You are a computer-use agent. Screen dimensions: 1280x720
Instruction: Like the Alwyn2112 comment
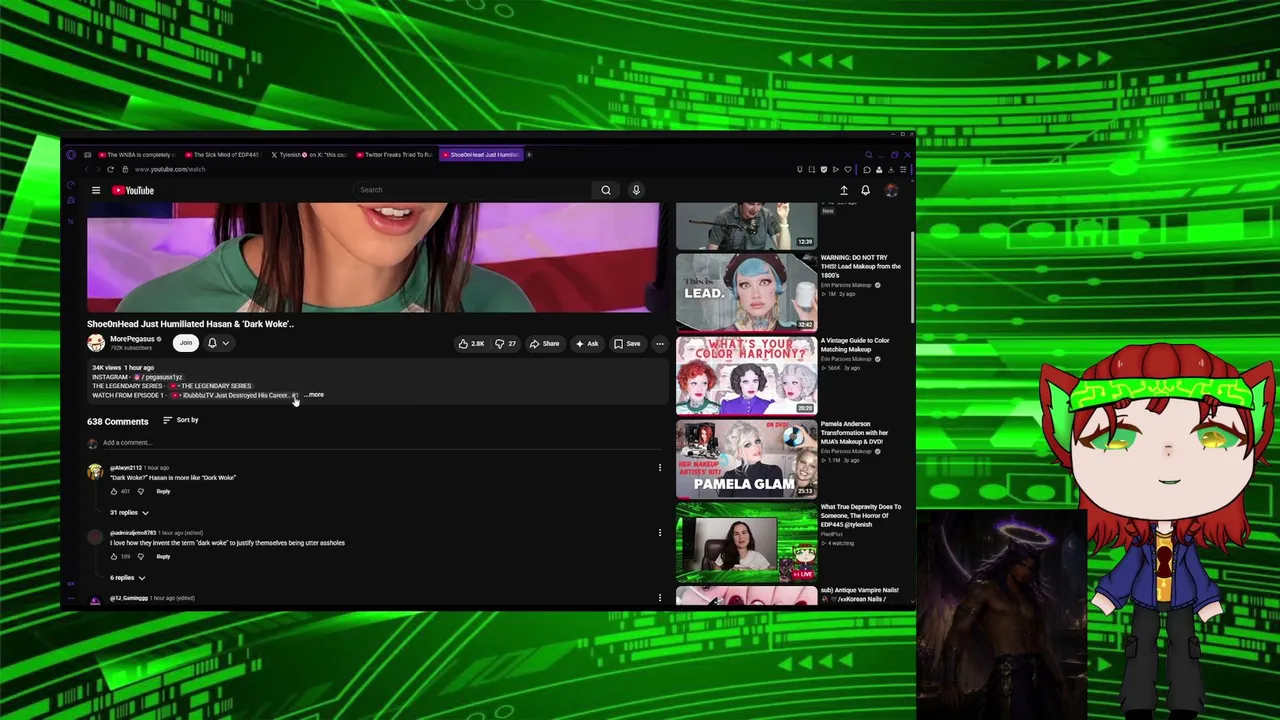114,492
